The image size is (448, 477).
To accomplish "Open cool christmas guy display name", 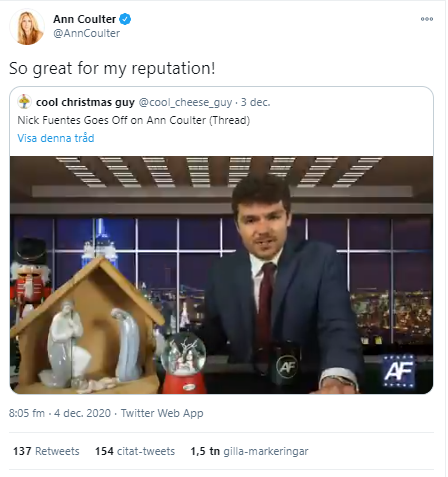I will [x=85, y=102].
